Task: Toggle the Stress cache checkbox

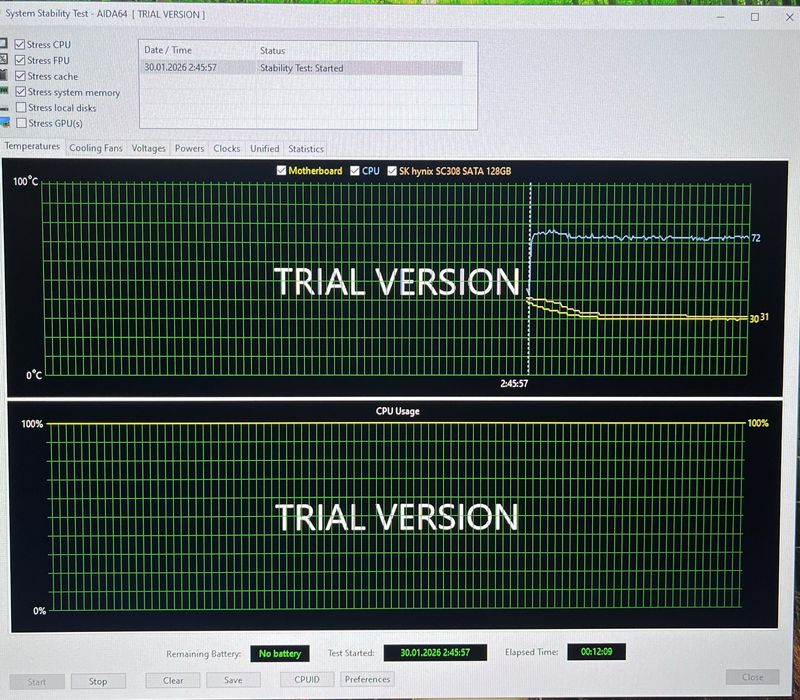Action: 20,76
